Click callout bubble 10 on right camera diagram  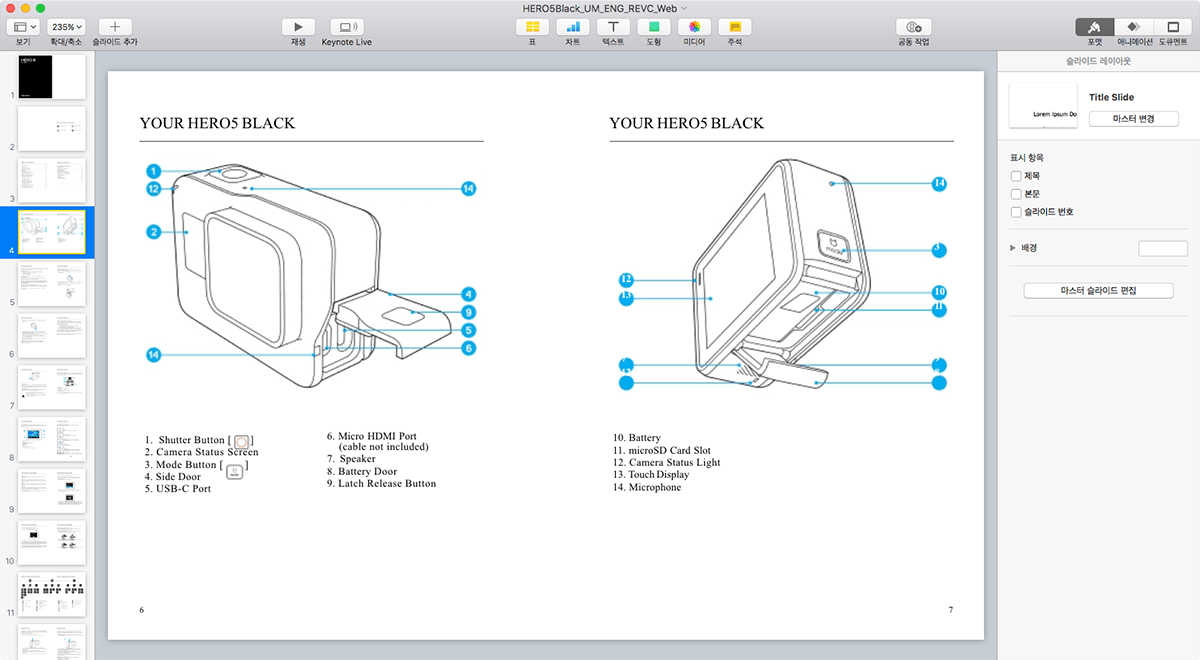[x=939, y=293]
